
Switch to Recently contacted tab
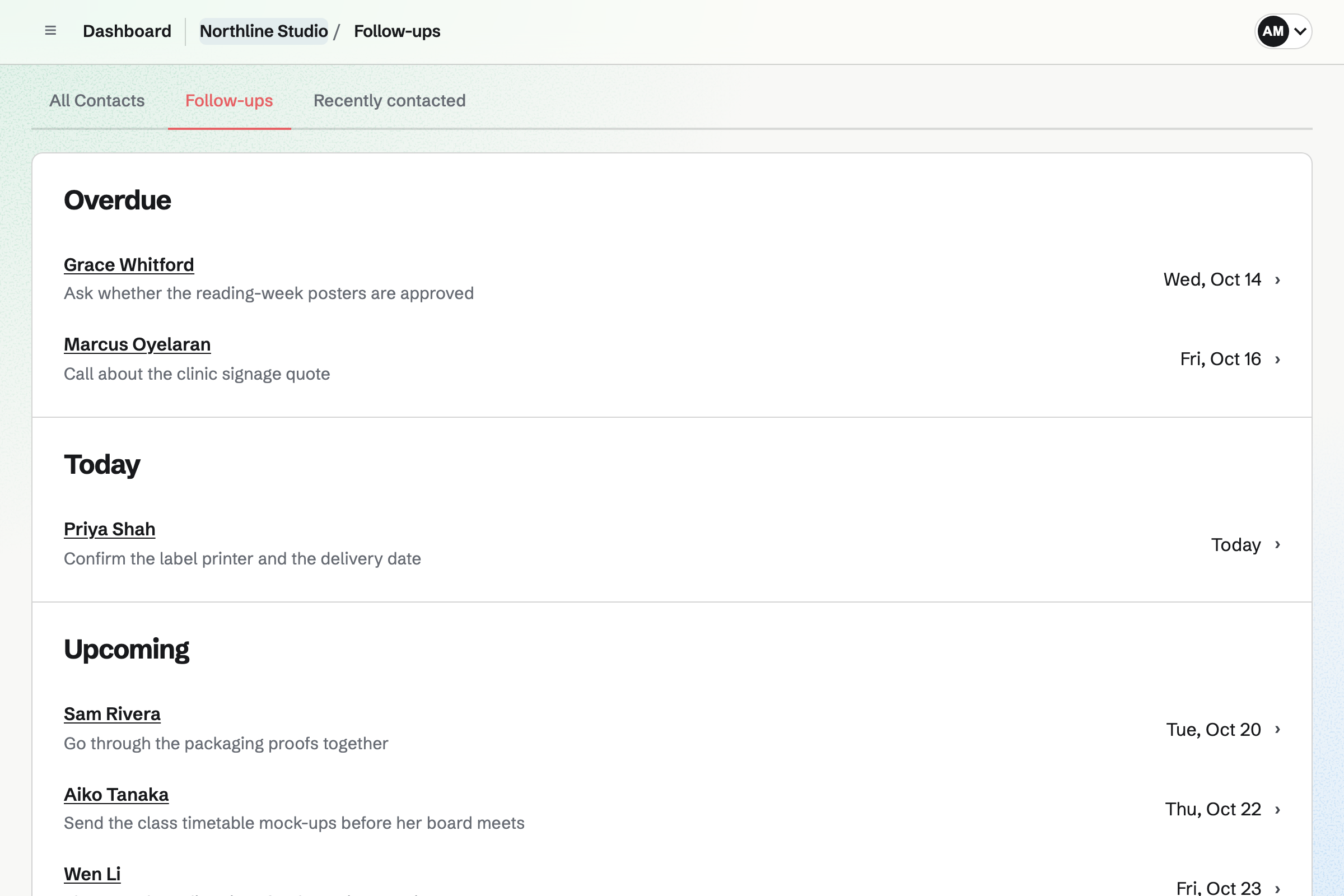click(390, 101)
